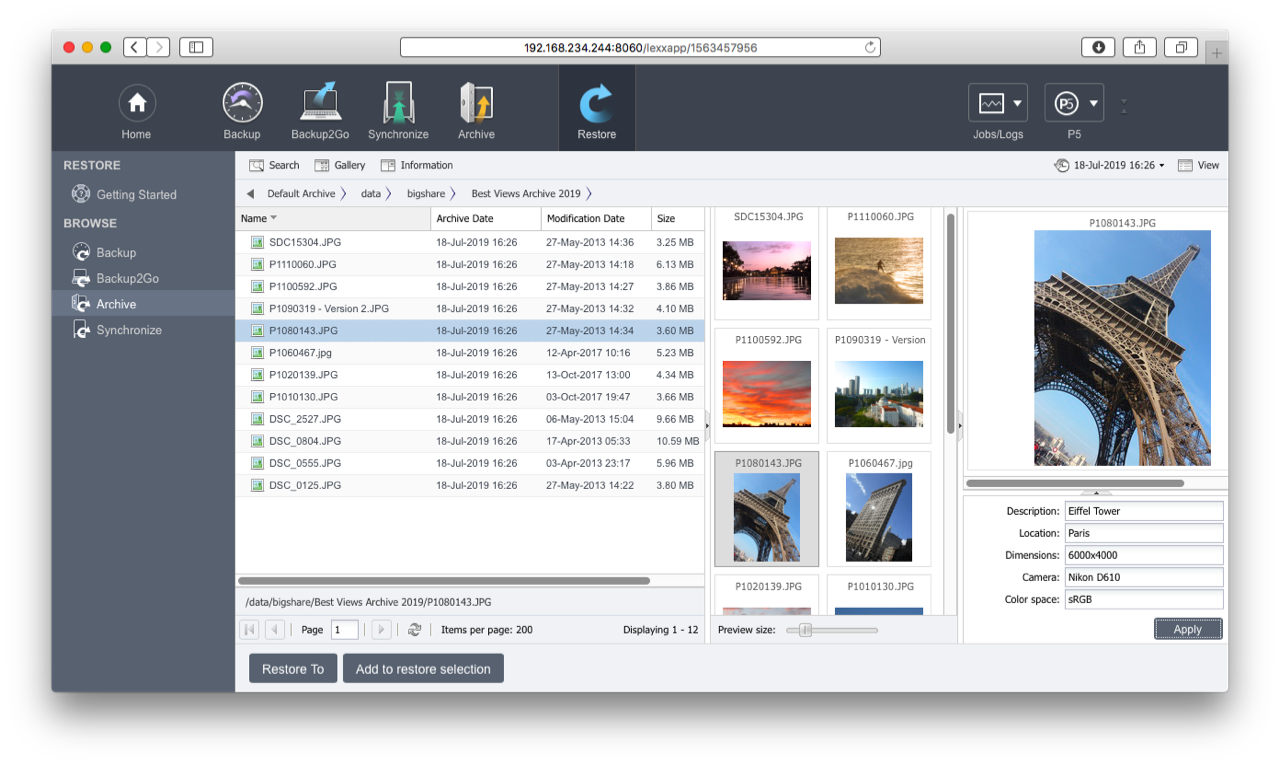This screenshot has height=766, width=1280.
Task: Click Add to restore selection button
Action: [423, 669]
